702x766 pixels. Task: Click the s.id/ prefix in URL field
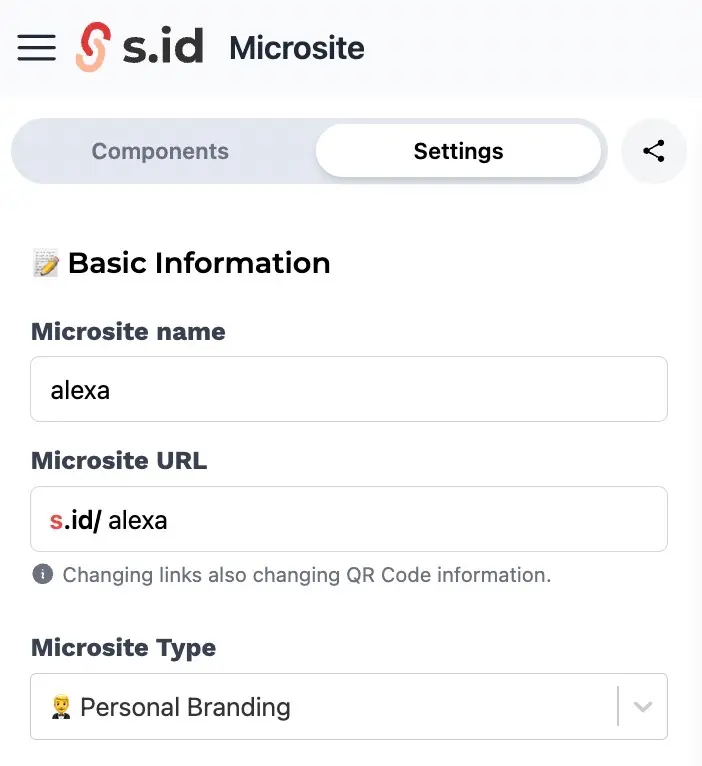coord(75,520)
